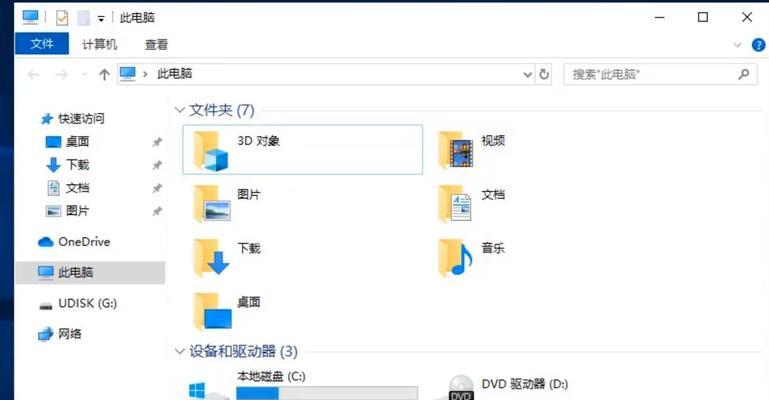
Task: Collapse the 文件夹 (7) group
Action: [x=179, y=110]
